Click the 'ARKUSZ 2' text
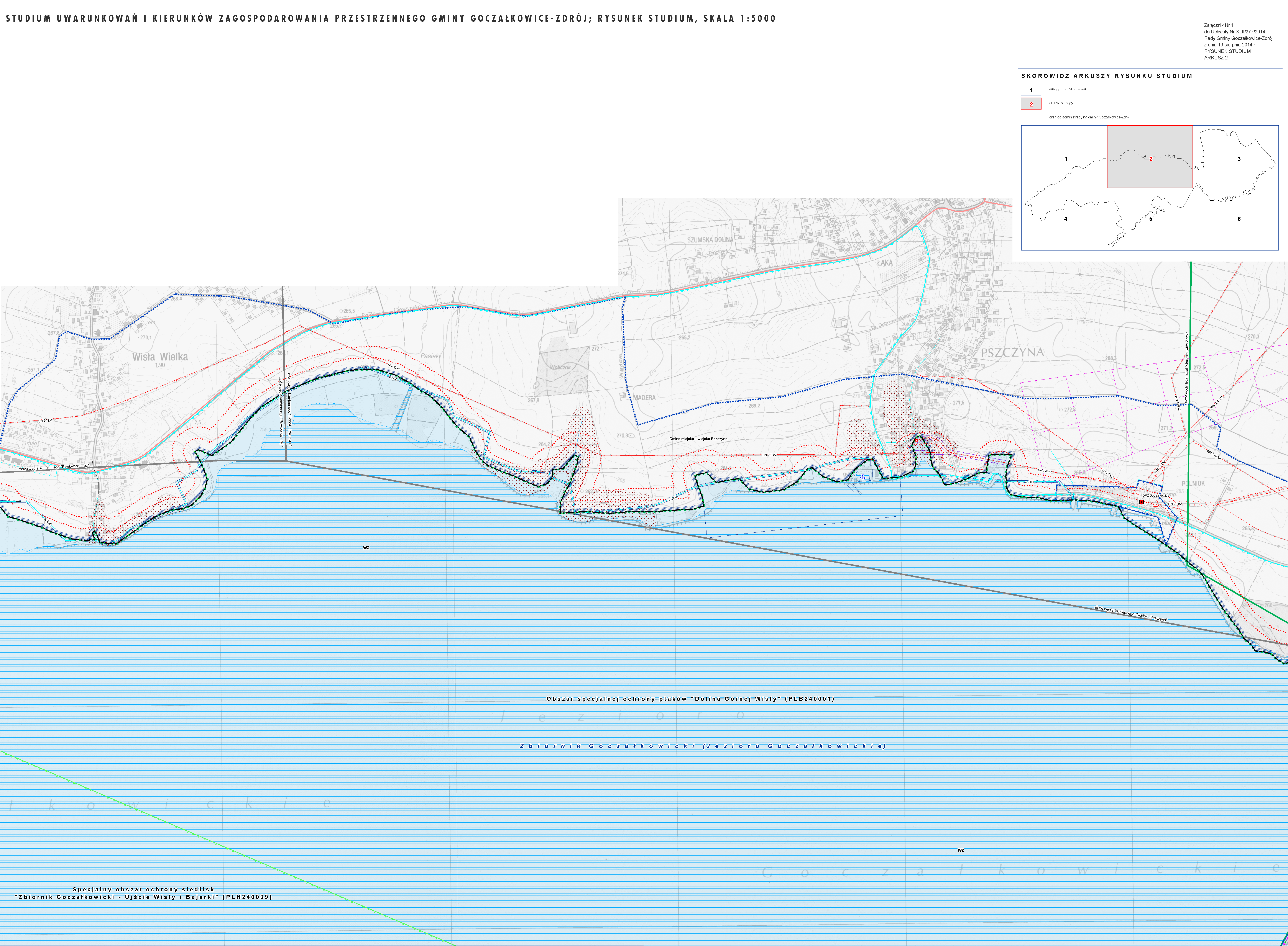This screenshot has width=1288, height=946. click(x=1216, y=58)
